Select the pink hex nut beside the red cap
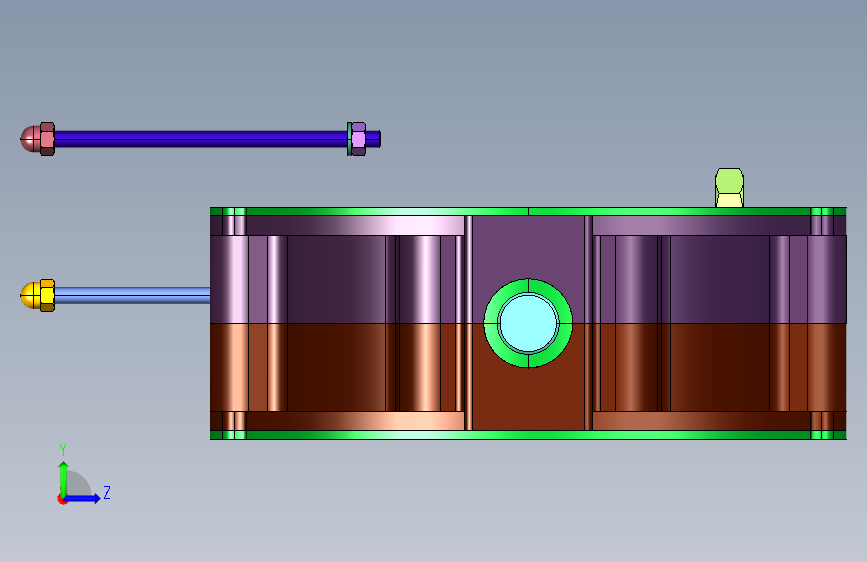The height and width of the screenshot is (562, 867). (x=48, y=139)
